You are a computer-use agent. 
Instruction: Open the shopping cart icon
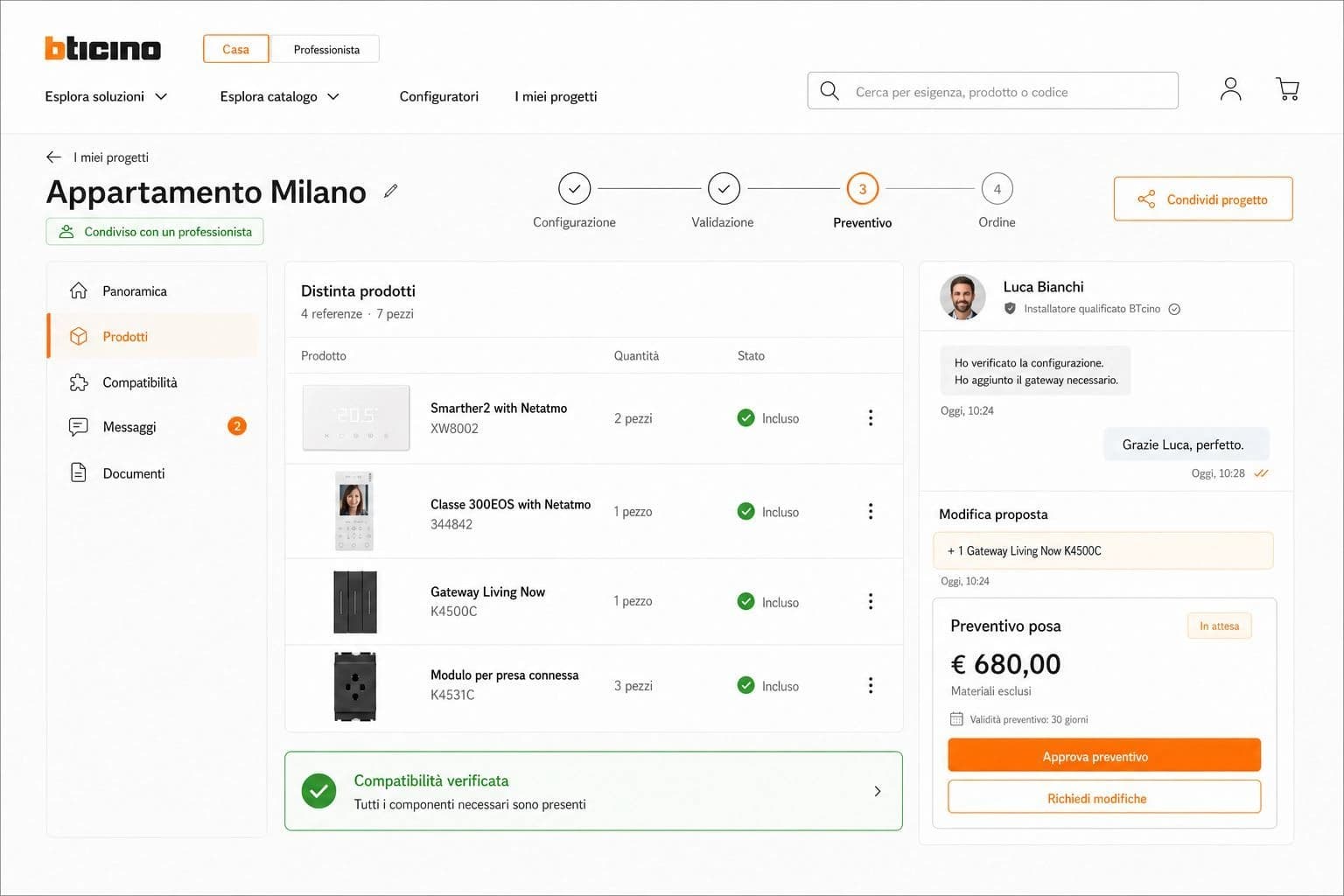[1287, 89]
